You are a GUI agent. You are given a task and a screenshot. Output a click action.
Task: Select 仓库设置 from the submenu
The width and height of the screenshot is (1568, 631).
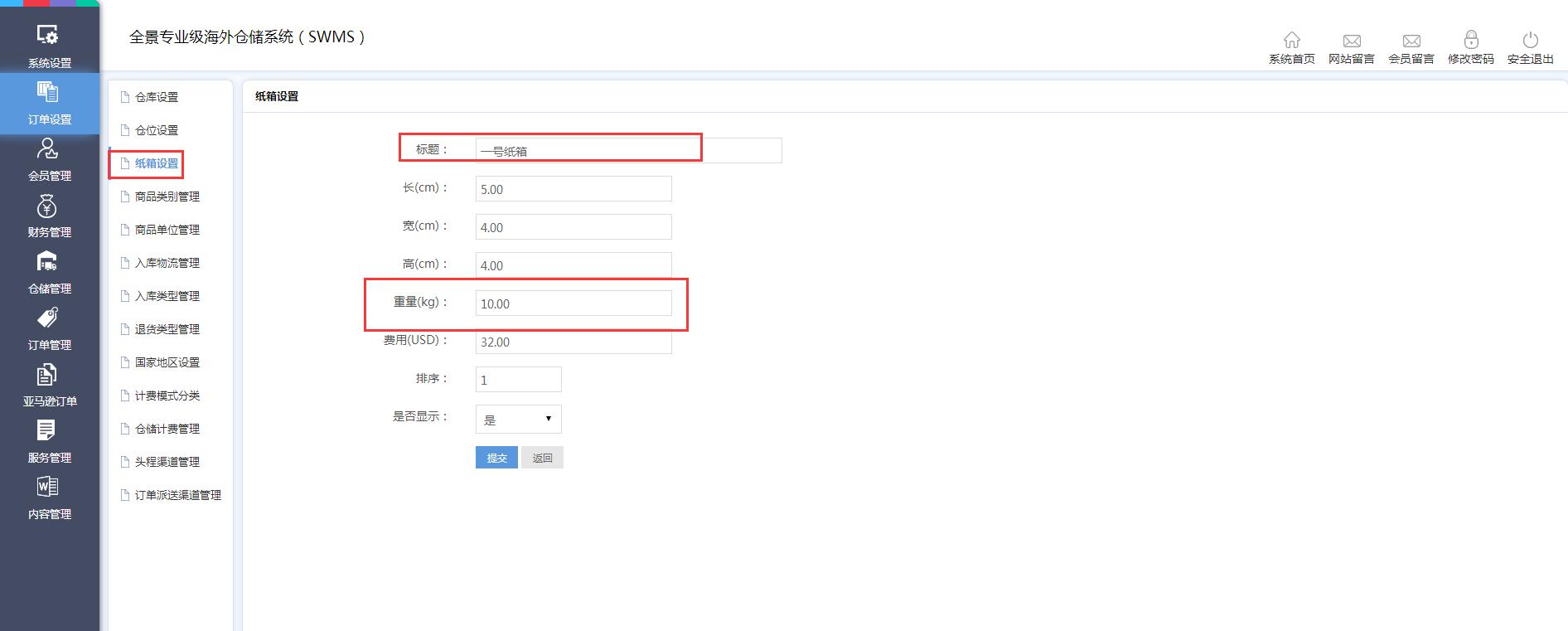point(157,97)
